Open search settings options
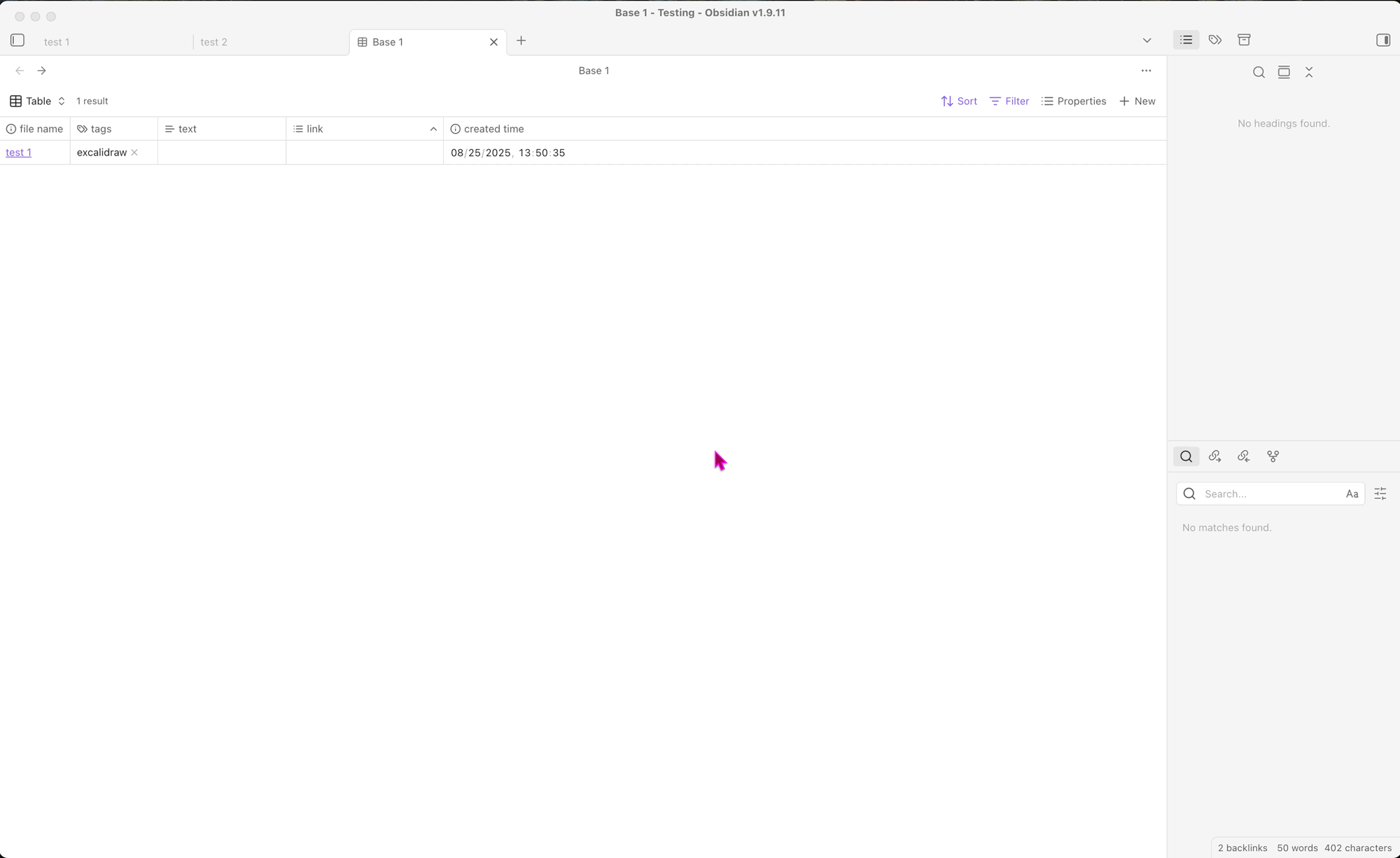Screen dimensions: 1400x858 click(x=1380, y=494)
